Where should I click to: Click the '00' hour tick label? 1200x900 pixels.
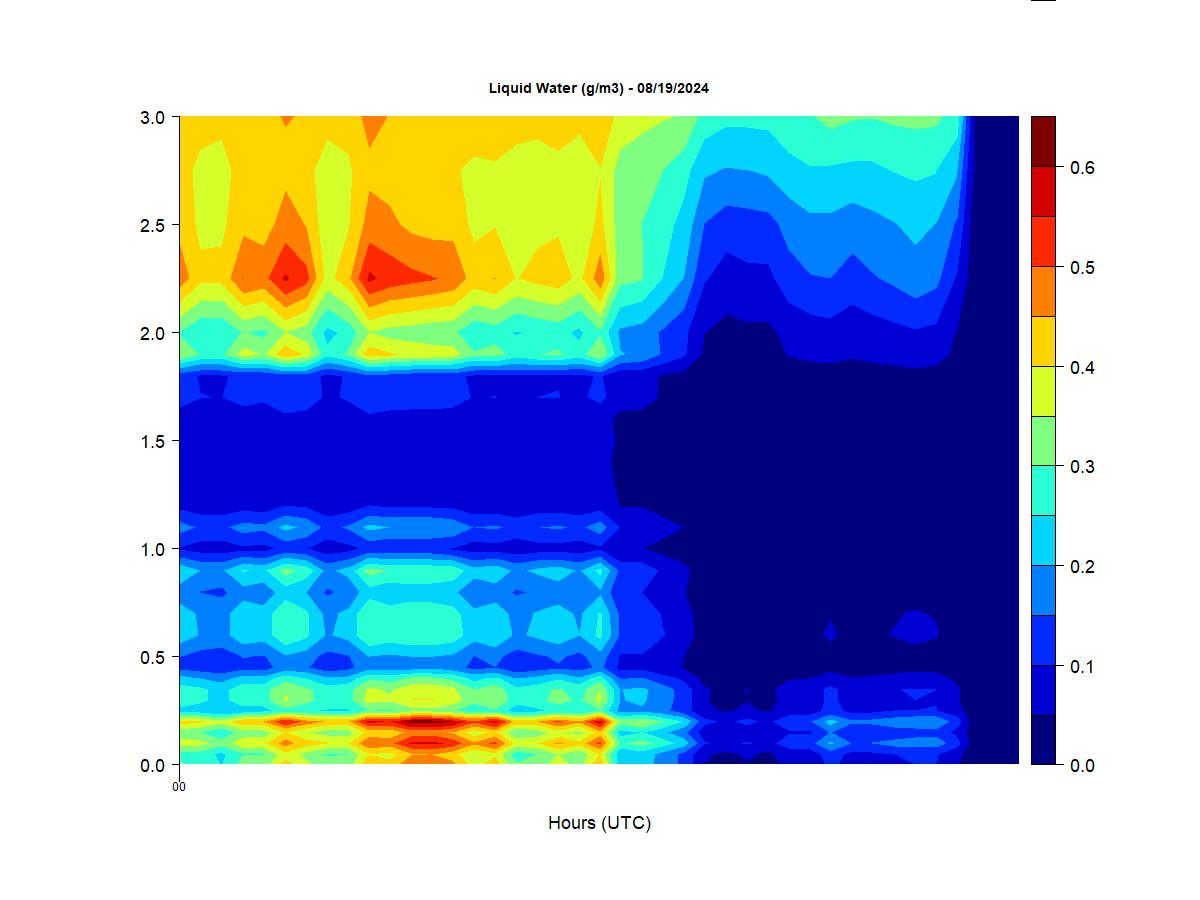tap(179, 787)
